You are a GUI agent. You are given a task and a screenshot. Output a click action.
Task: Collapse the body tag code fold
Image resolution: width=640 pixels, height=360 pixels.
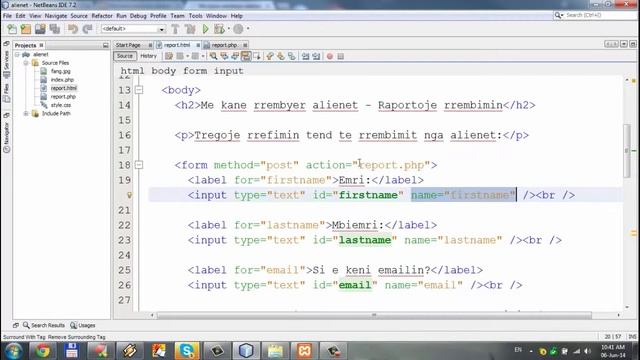coord(139,90)
